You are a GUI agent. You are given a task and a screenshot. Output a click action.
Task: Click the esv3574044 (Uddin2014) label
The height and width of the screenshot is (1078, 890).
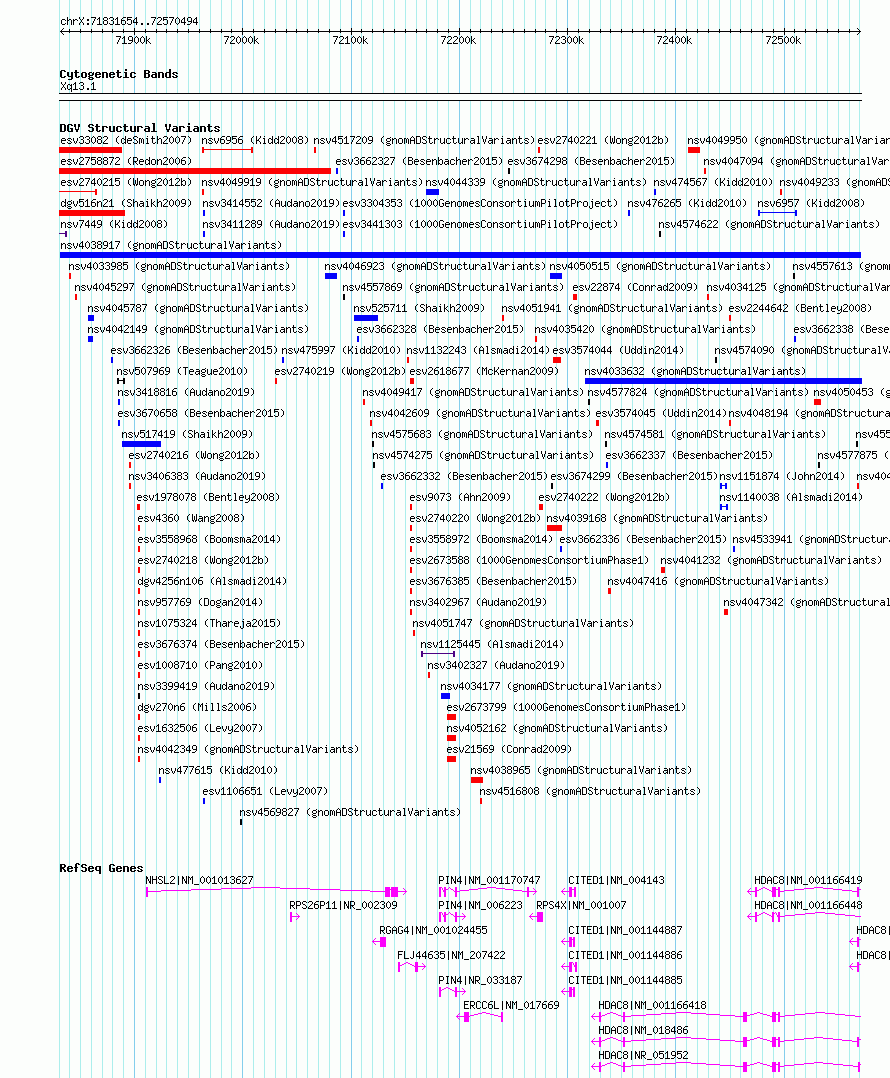(619, 350)
